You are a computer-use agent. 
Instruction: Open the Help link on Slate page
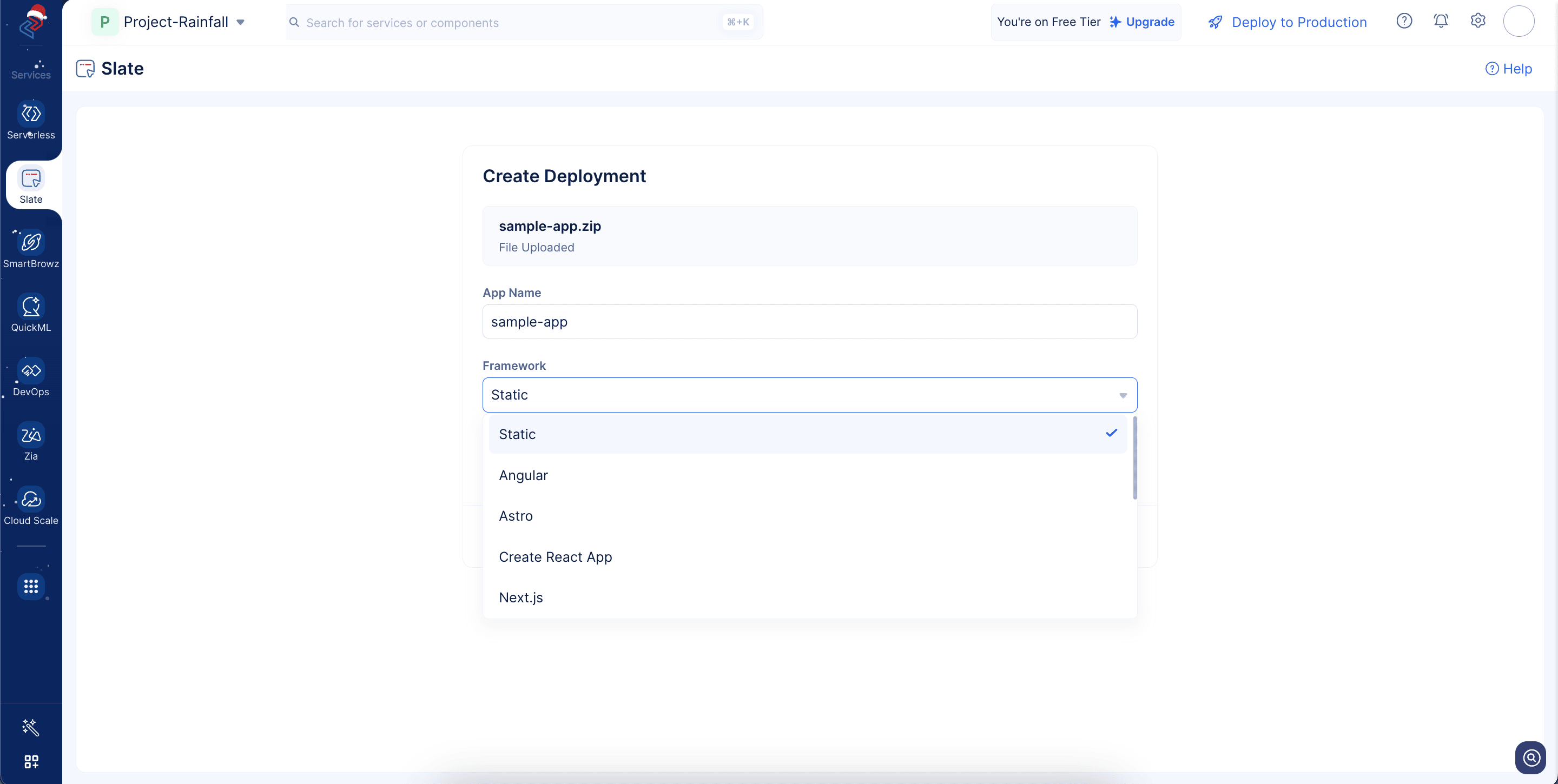1508,68
